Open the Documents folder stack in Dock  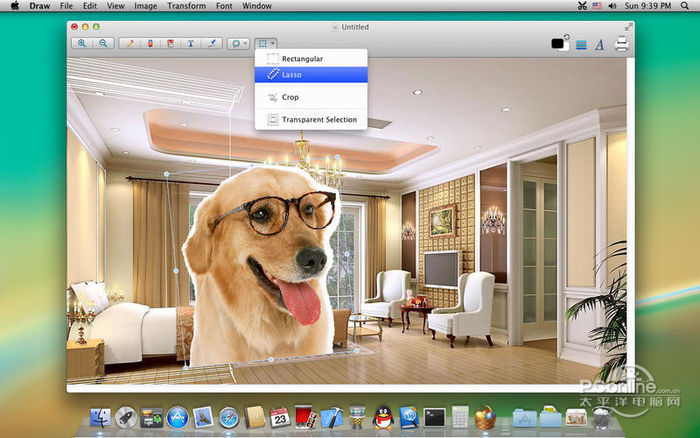point(550,417)
